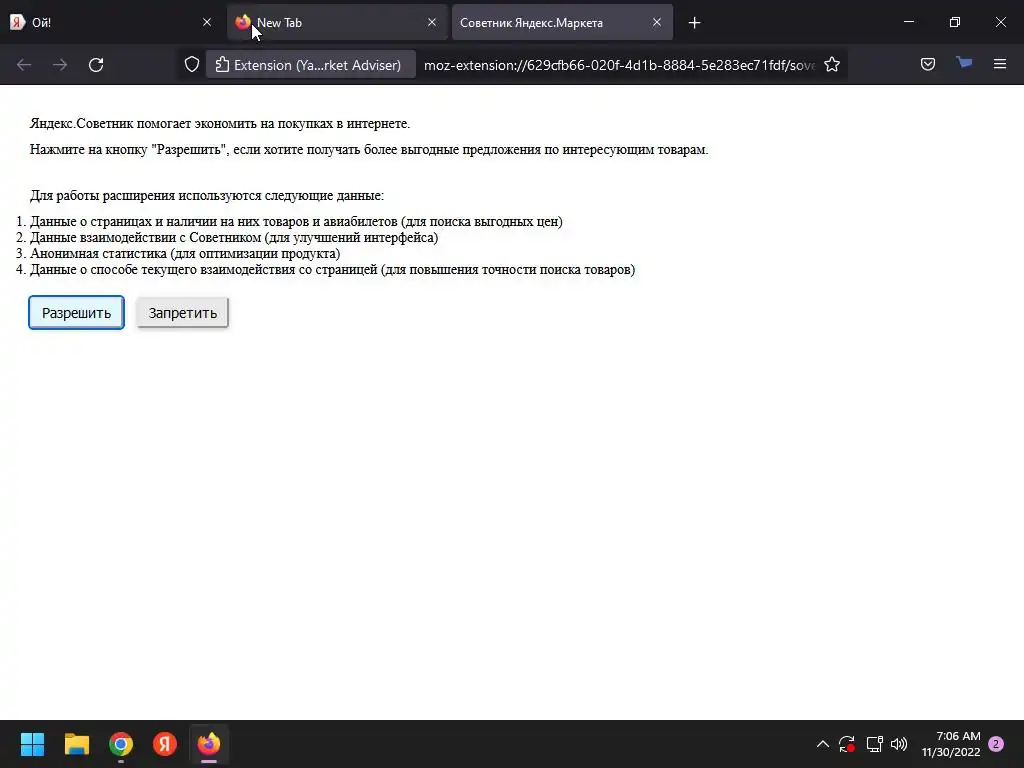
Task: Click the Запретить button
Action: (183, 313)
